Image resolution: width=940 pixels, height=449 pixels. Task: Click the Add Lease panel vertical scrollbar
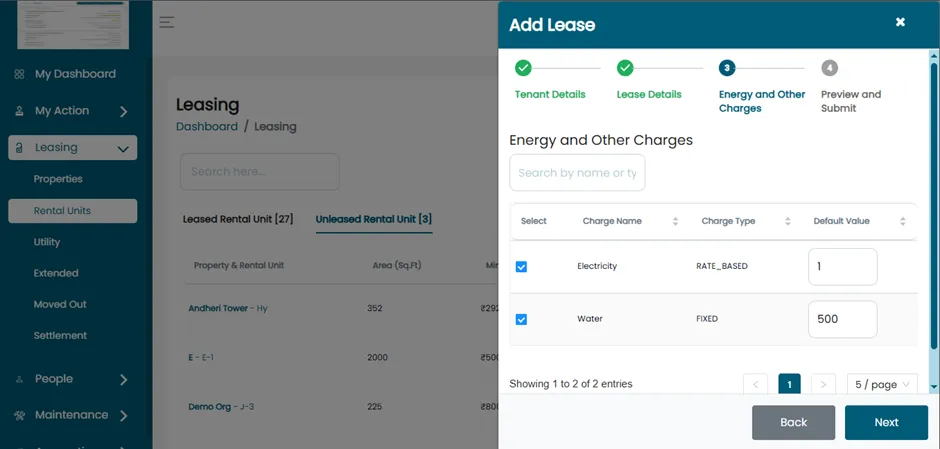[933, 204]
